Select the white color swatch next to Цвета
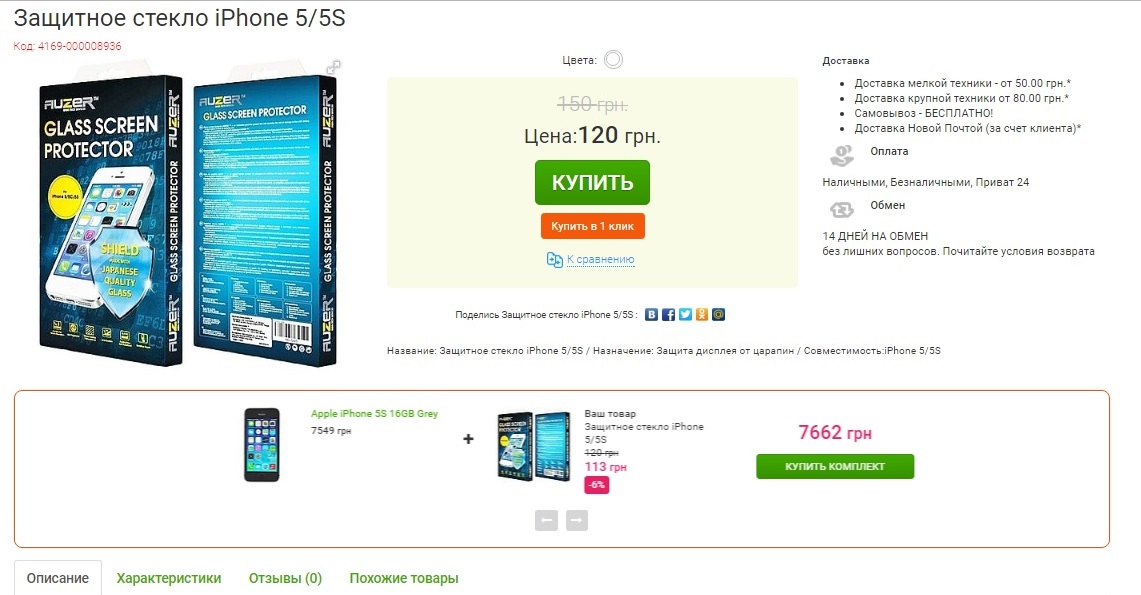 [x=613, y=60]
